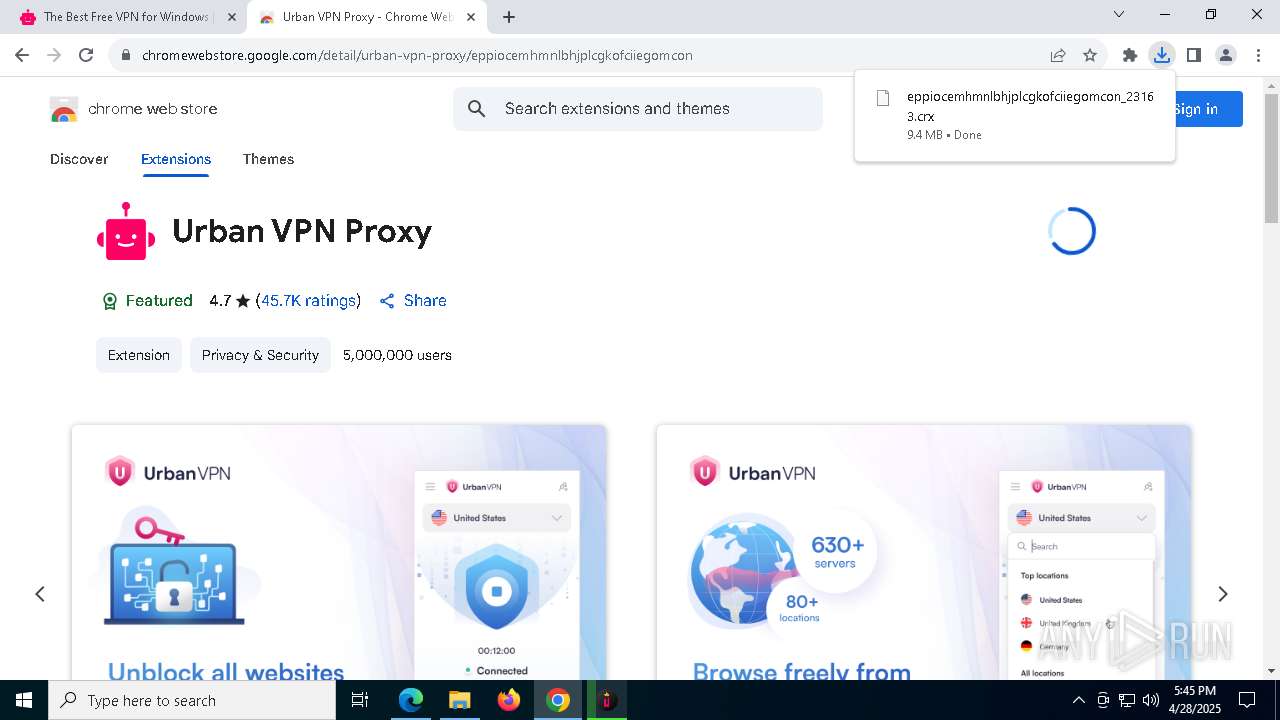Click the browser forward arrow
This screenshot has height=720, width=1280.
[x=54, y=55]
